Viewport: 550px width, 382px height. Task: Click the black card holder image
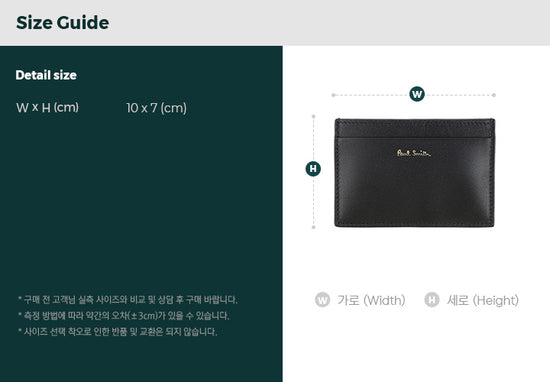click(415, 173)
